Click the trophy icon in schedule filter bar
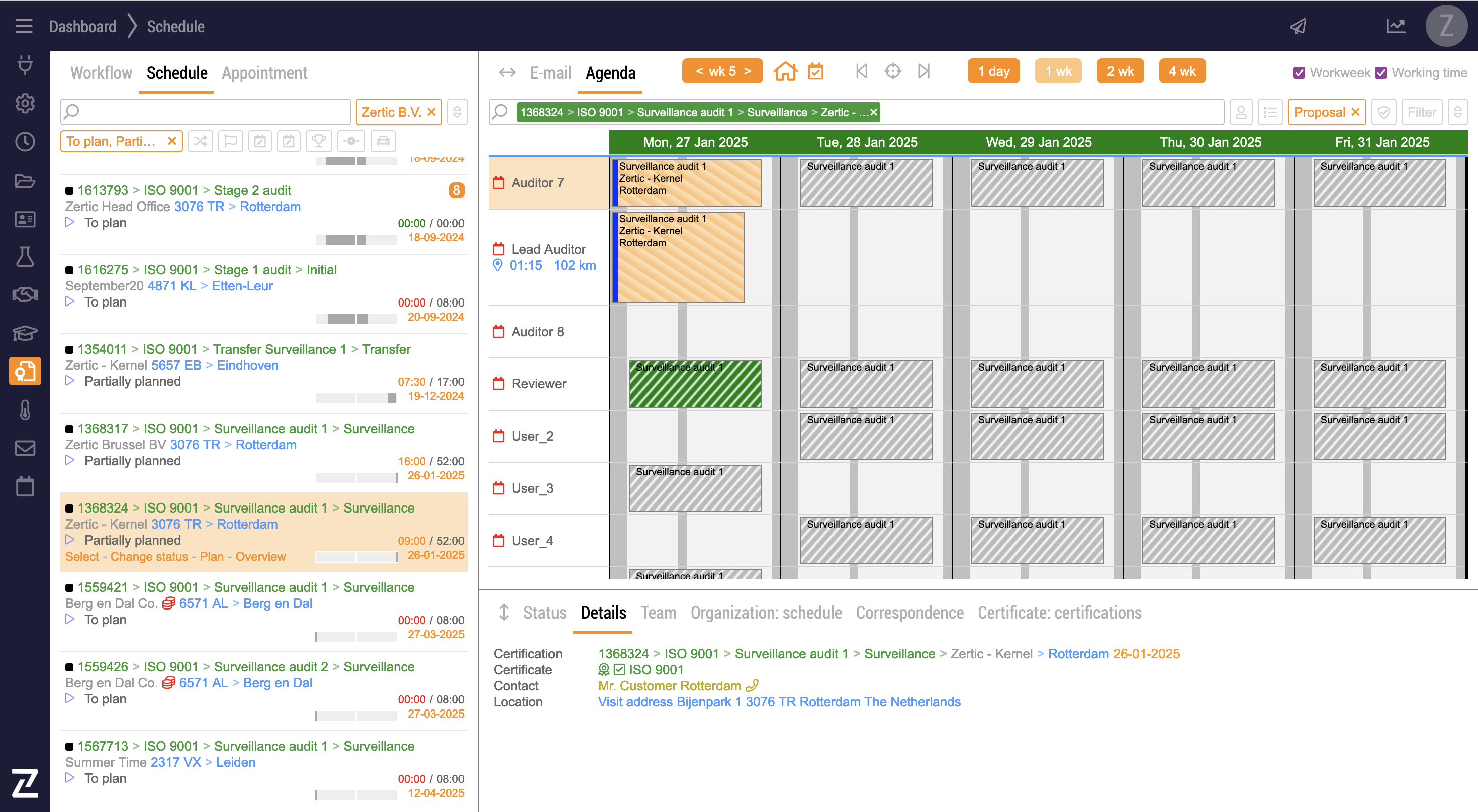The width and height of the screenshot is (1478, 812). 318,141
